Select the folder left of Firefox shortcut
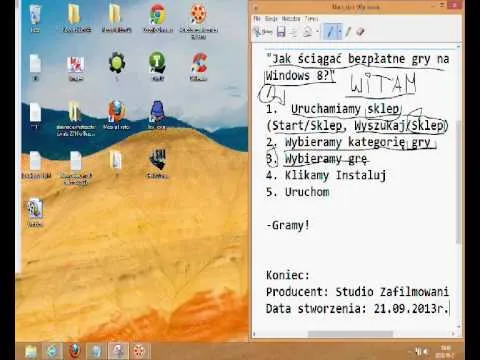480x360 pixels. click(76, 118)
